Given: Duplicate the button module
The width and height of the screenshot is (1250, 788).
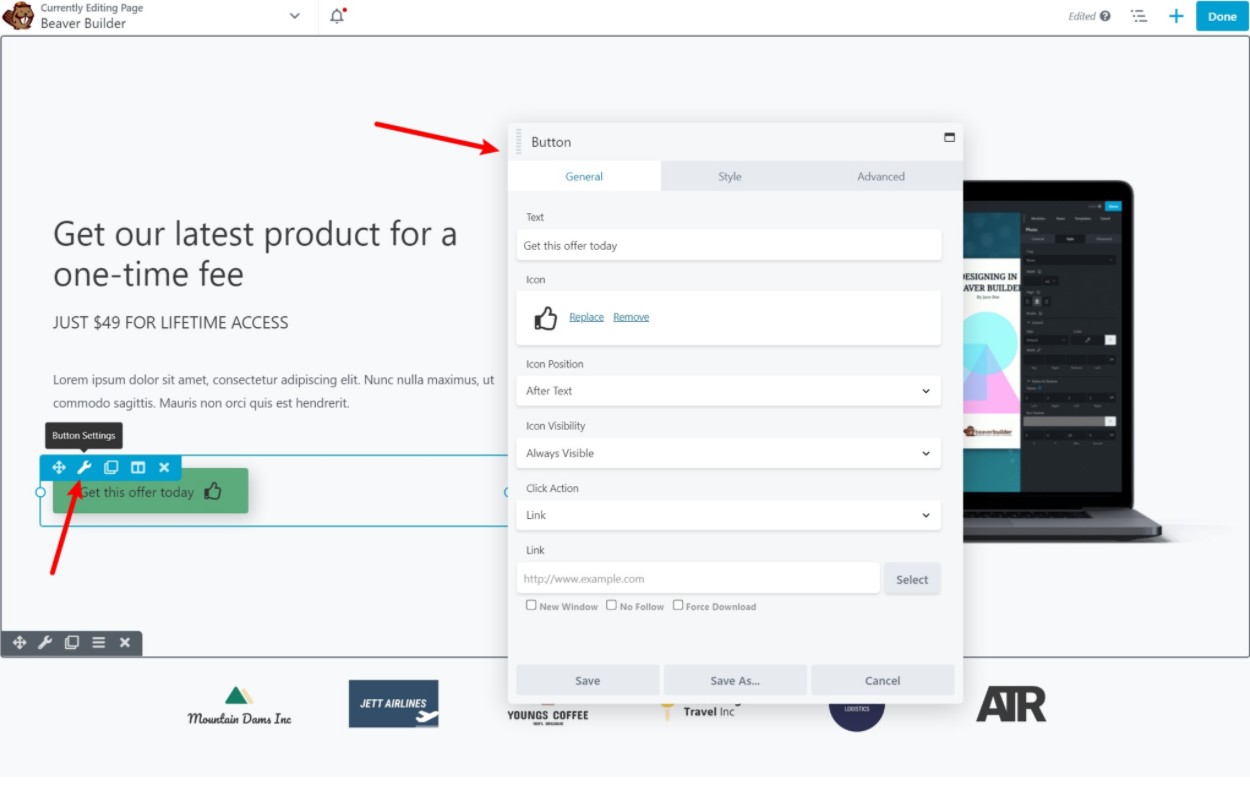Looking at the screenshot, I should pos(111,467).
